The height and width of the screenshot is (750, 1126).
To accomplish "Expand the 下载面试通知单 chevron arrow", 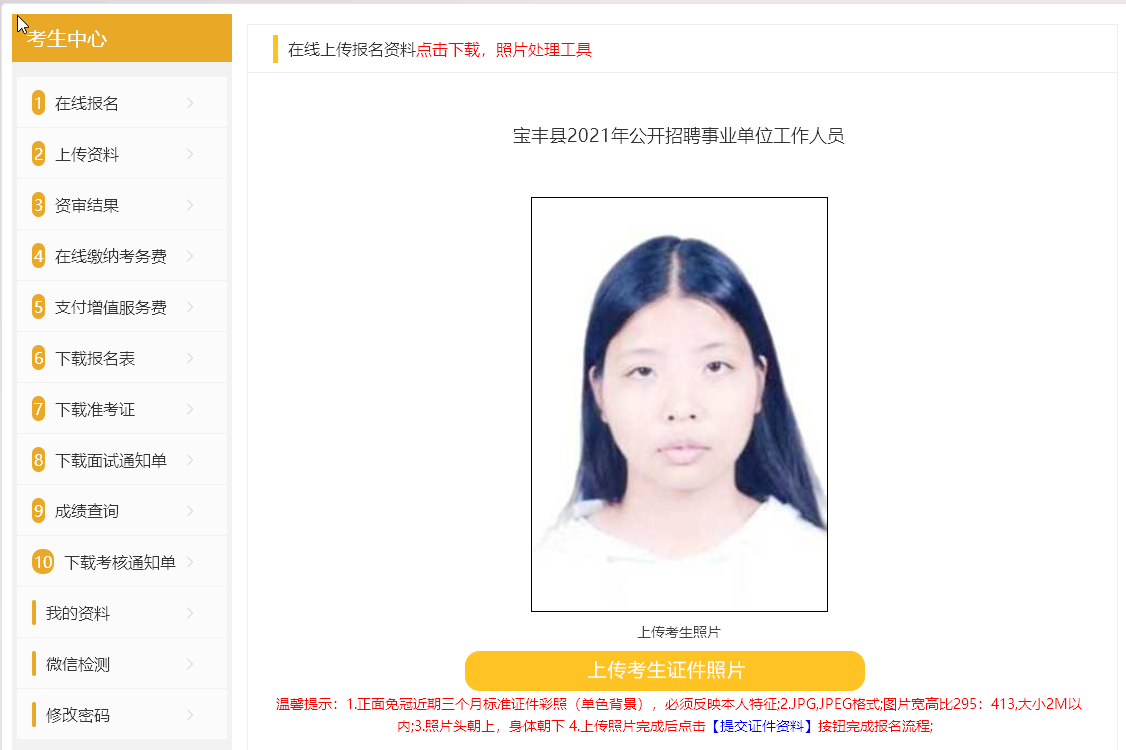I will (x=190, y=460).
